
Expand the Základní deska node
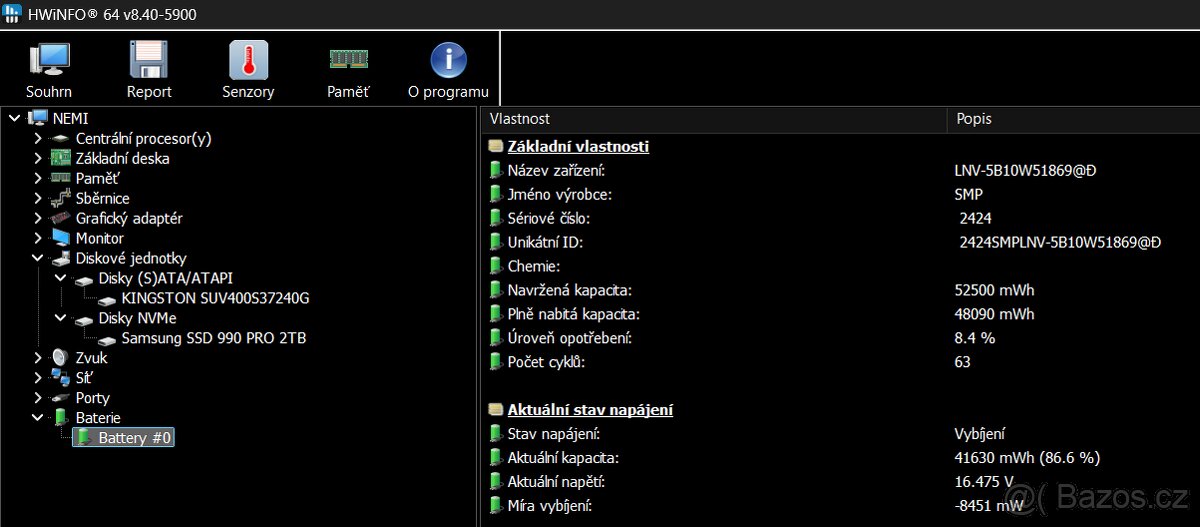(38, 159)
